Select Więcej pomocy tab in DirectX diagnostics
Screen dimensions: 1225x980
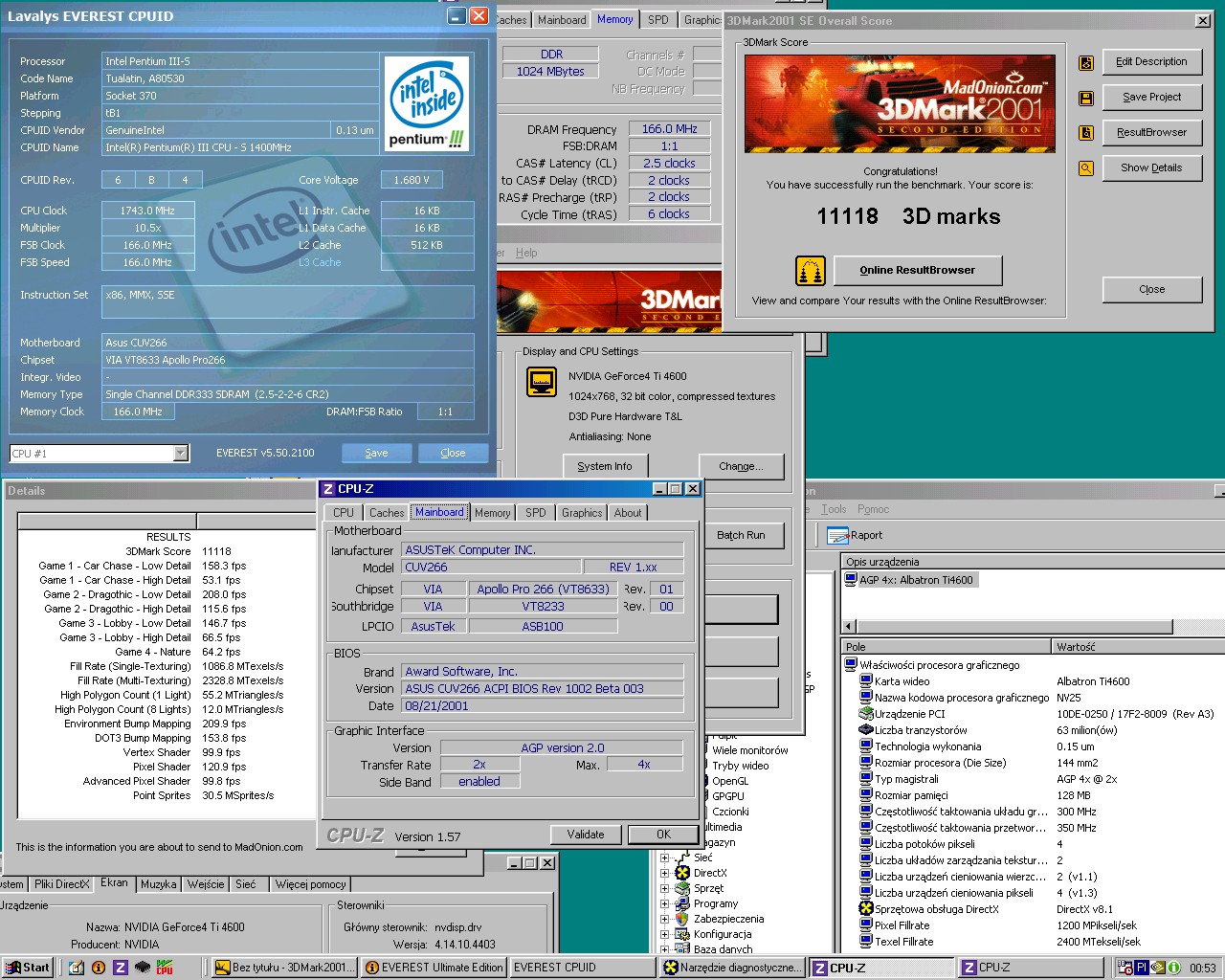[310, 884]
